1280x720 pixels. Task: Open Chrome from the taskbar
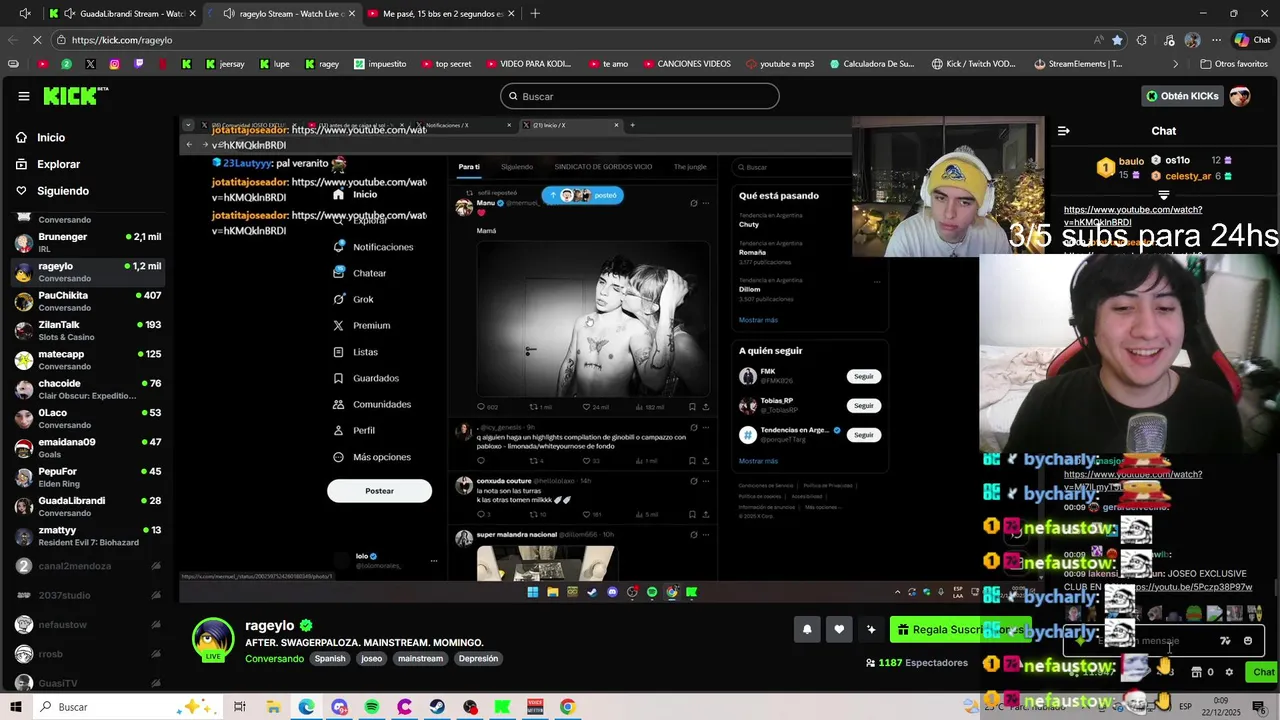coord(567,707)
